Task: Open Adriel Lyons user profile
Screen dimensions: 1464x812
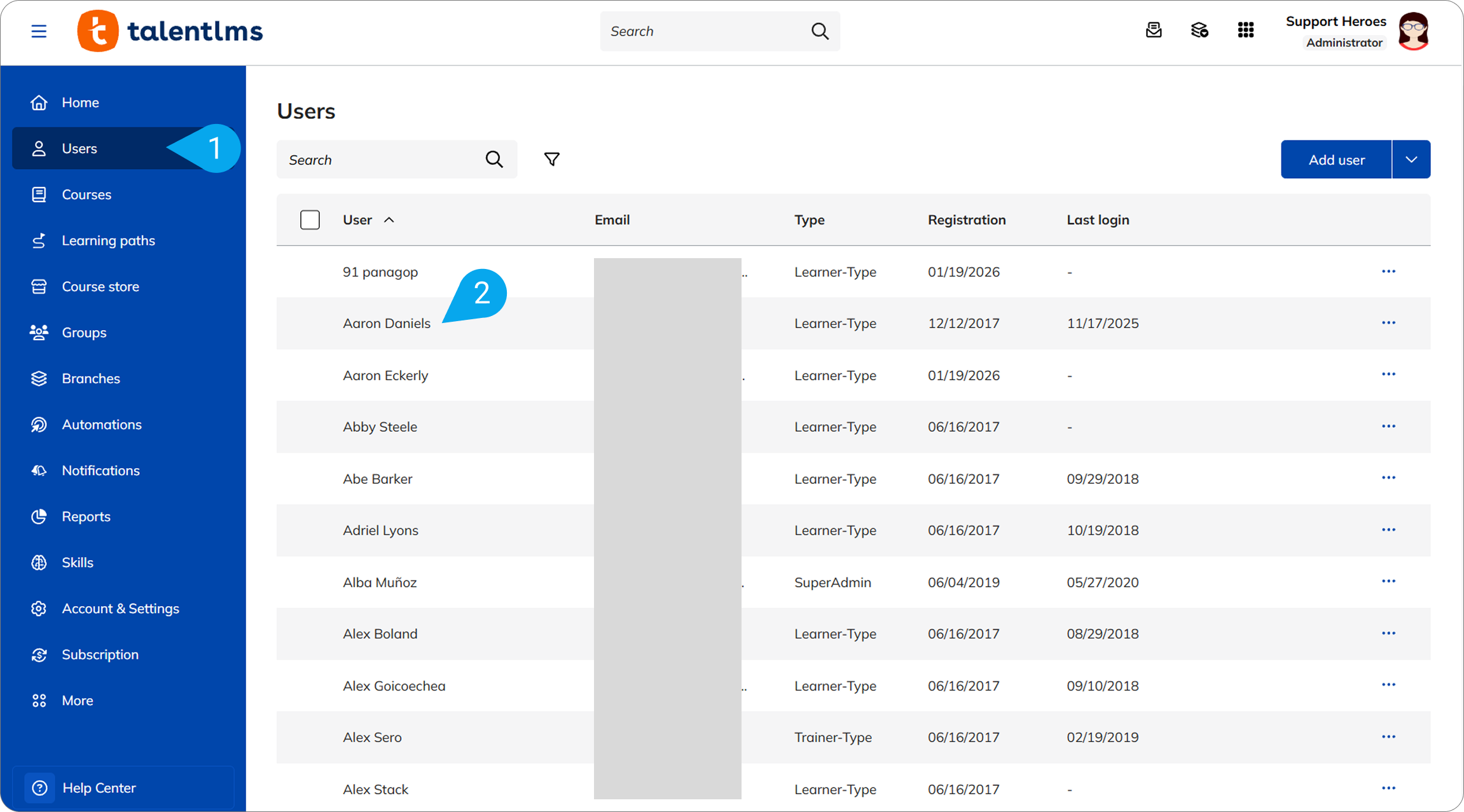Action: pos(380,530)
